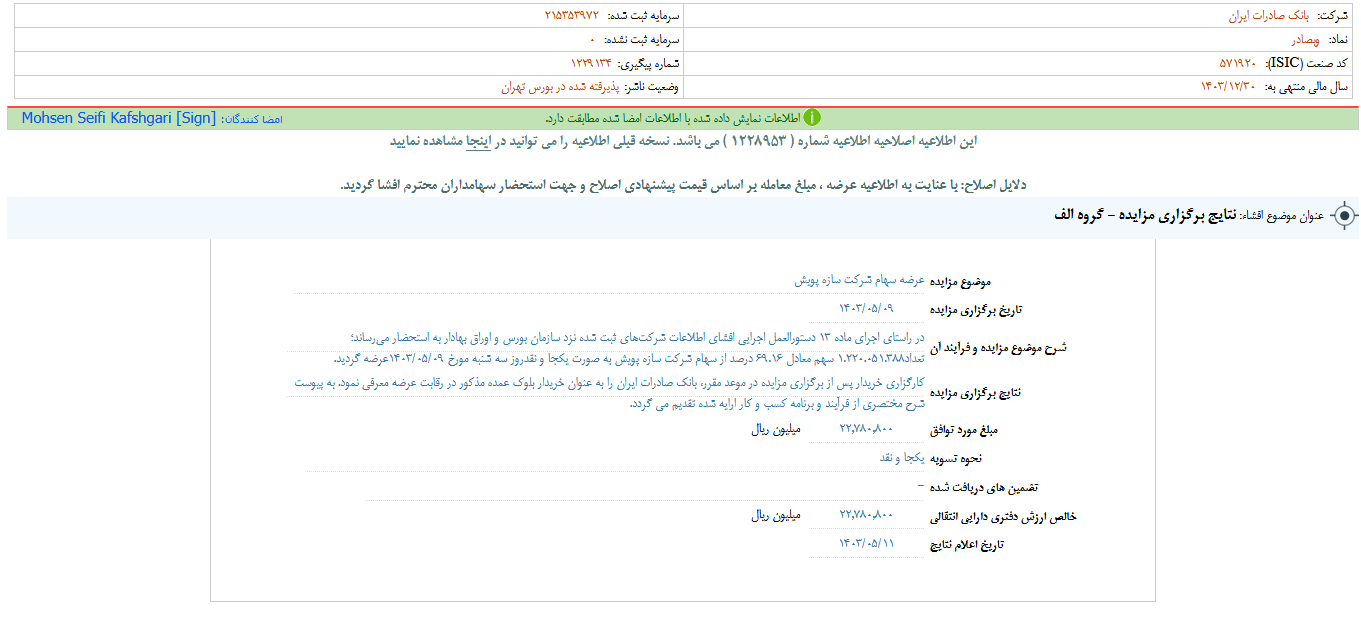Open previous notice via the اینجا link
The height and width of the screenshot is (621, 1361).
478,141
